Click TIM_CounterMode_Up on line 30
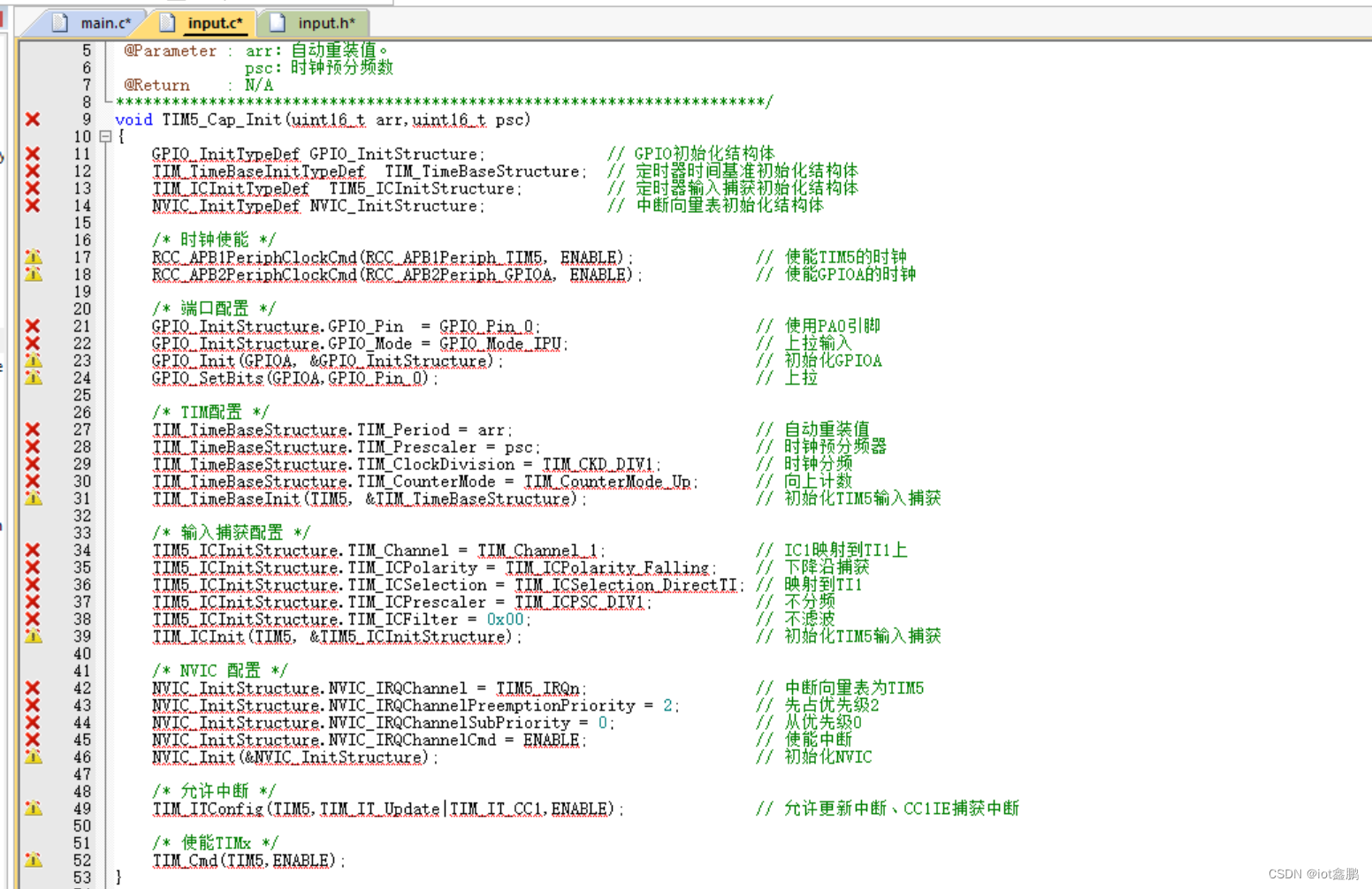The width and height of the screenshot is (1372, 889). click(607, 482)
